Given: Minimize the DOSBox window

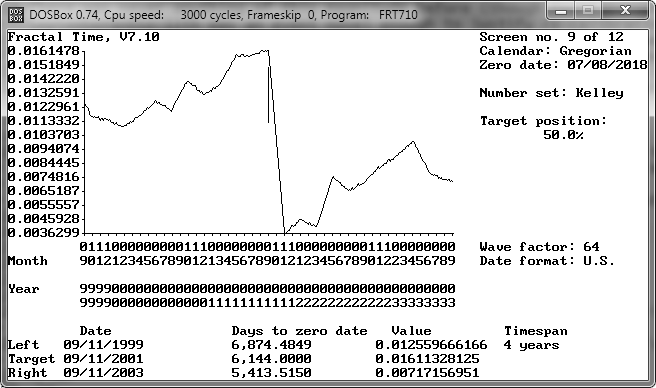Looking at the screenshot, I should pyautogui.click(x=561, y=11).
